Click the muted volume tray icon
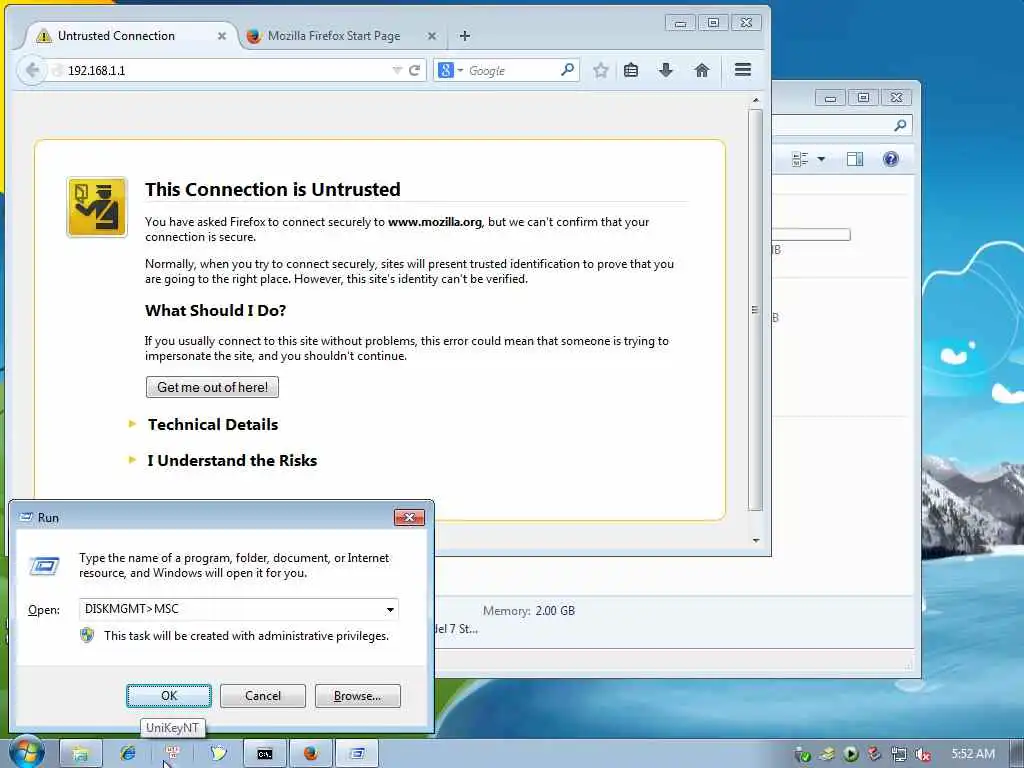 click(x=922, y=754)
